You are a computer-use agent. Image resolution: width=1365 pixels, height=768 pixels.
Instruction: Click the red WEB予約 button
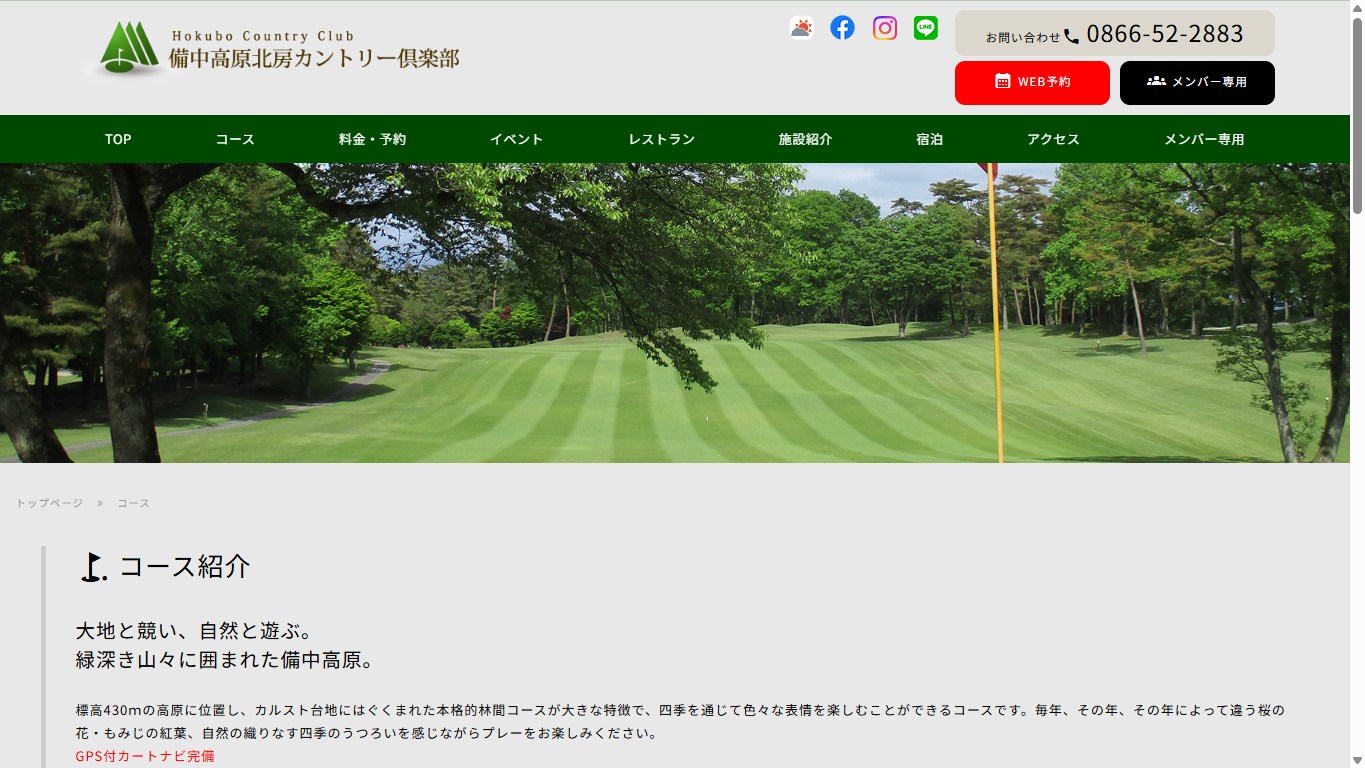pos(1032,83)
